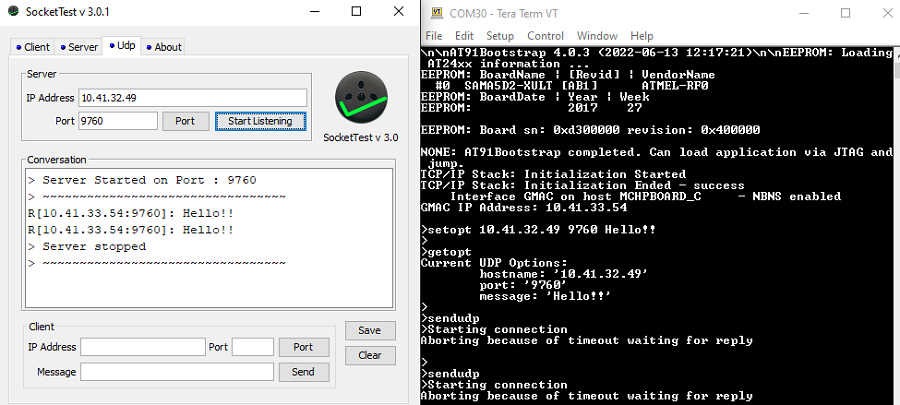The width and height of the screenshot is (900, 405).
Task: Click 'SocketTest v 3.0' label under logo
Action: click(x=360, y=138)
